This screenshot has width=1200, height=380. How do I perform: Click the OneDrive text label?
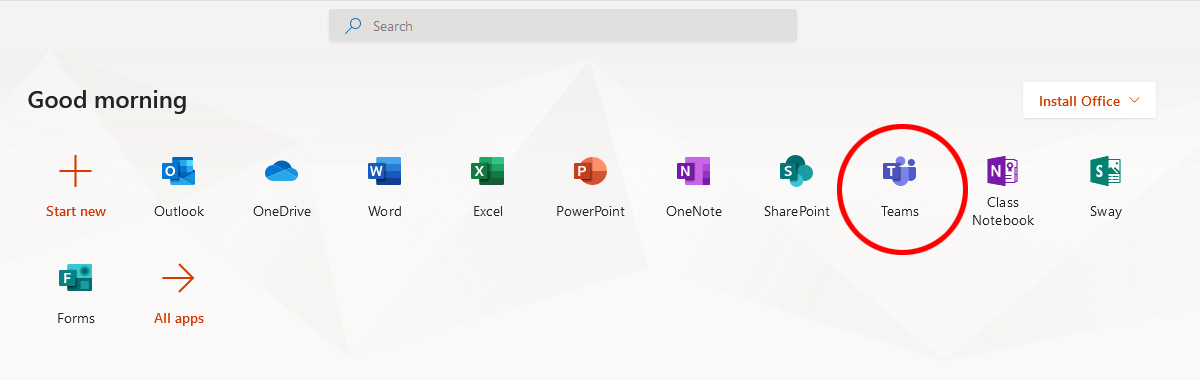(282, 212)
